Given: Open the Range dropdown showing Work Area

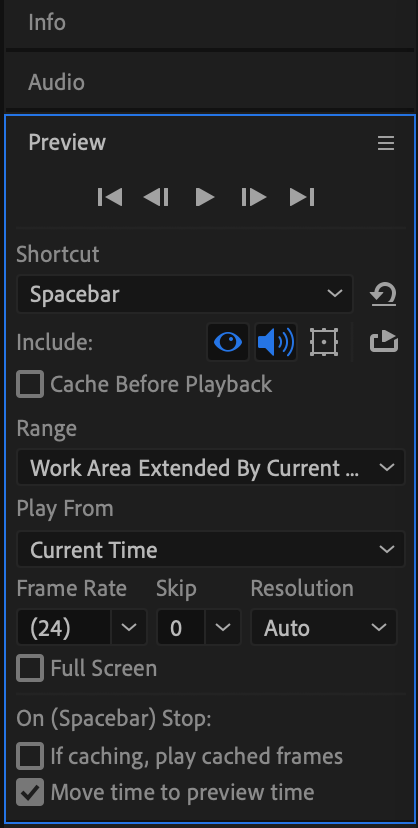Looking at the screenshot, I should point(211,467).
